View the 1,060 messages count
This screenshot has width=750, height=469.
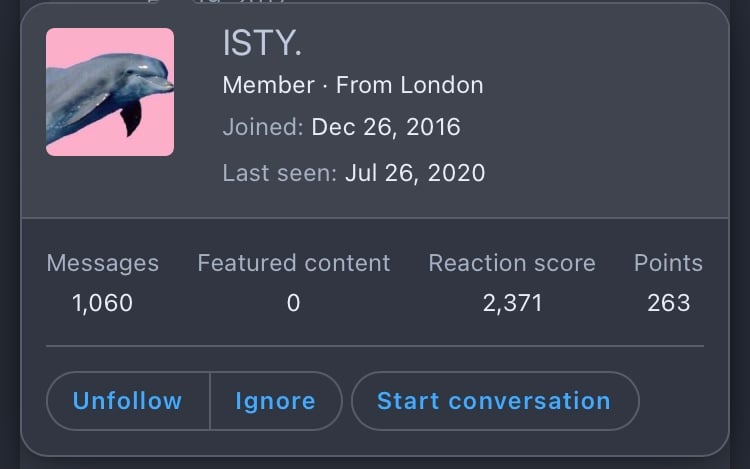pyautogui.click(x=102, y=303)
